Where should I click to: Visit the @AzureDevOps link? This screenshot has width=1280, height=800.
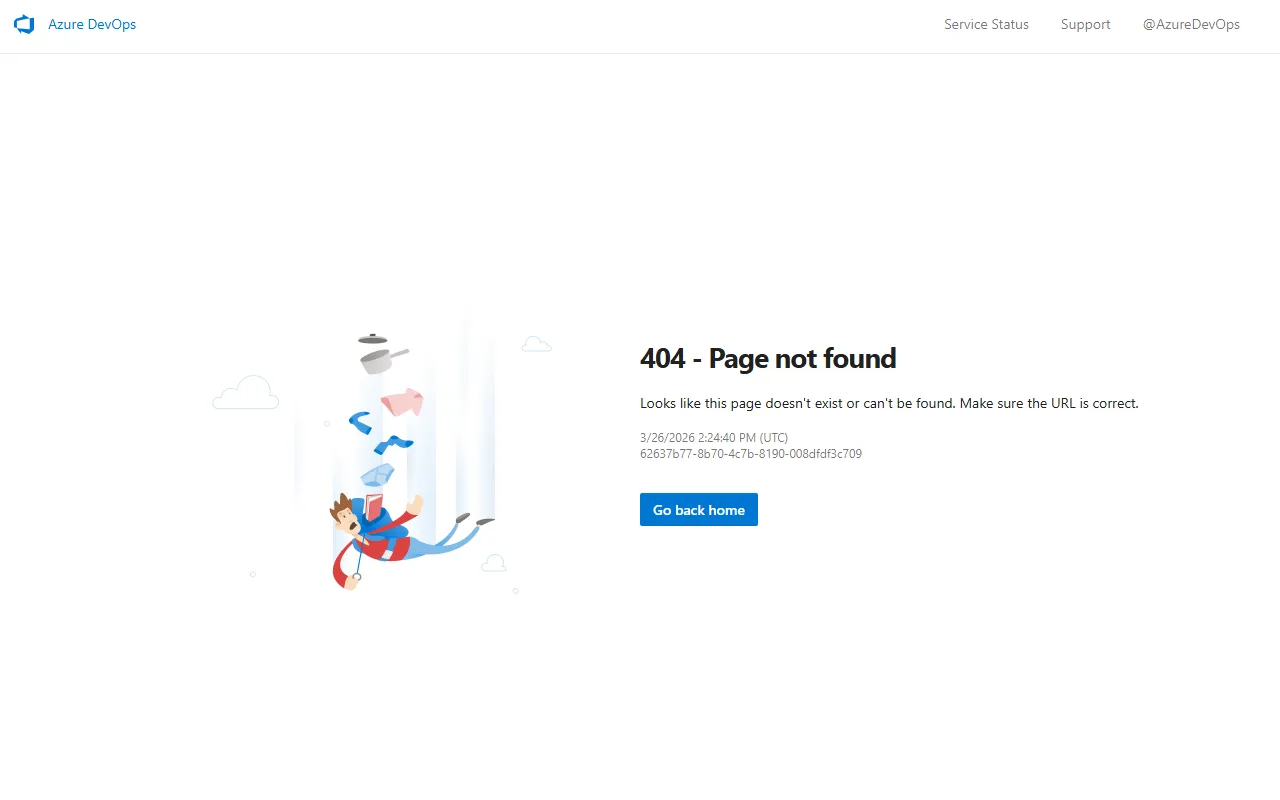coord(1191,25)
